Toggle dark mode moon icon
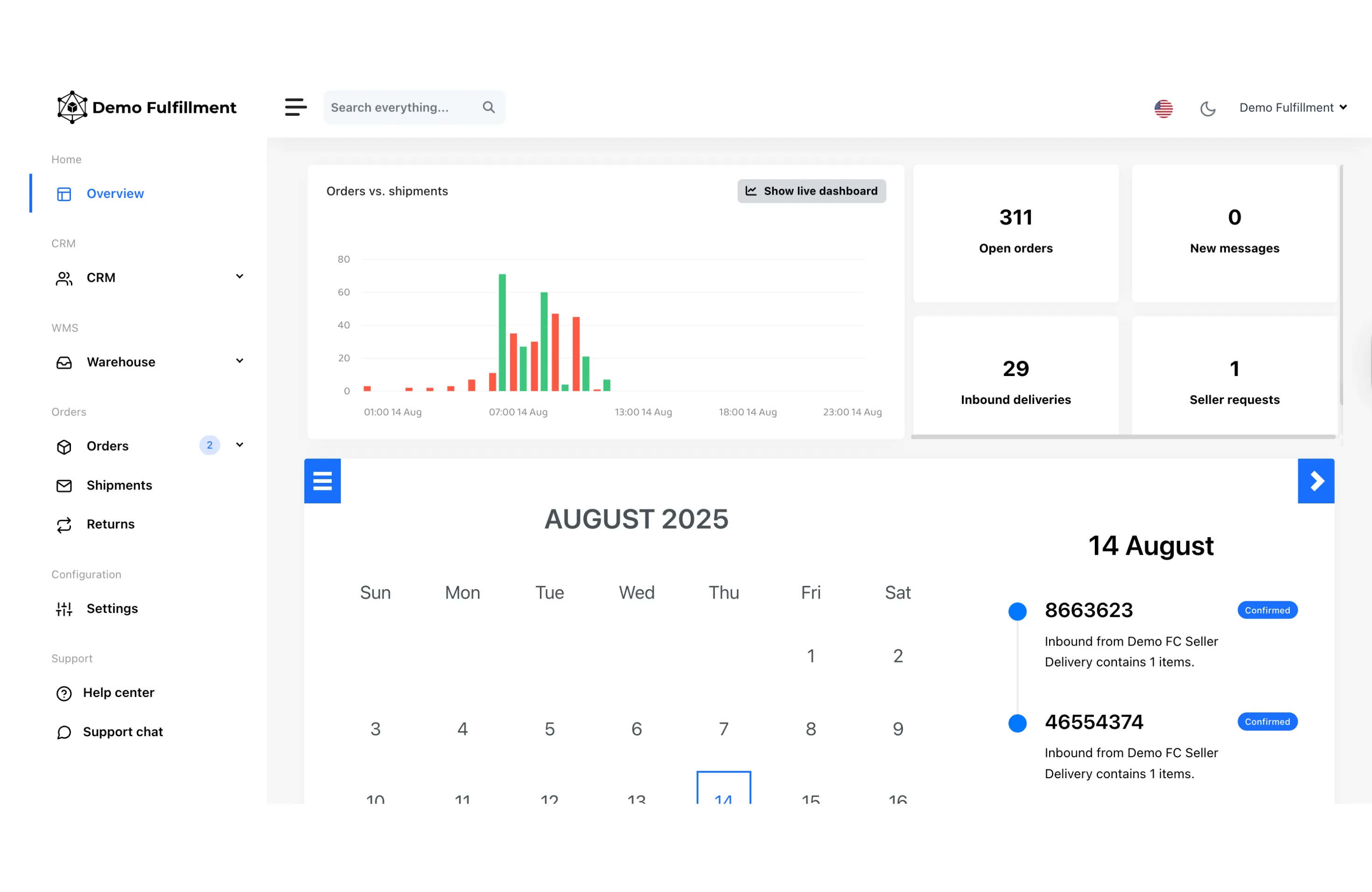This screenshot has width=1372, height=892. (1208, 108)
